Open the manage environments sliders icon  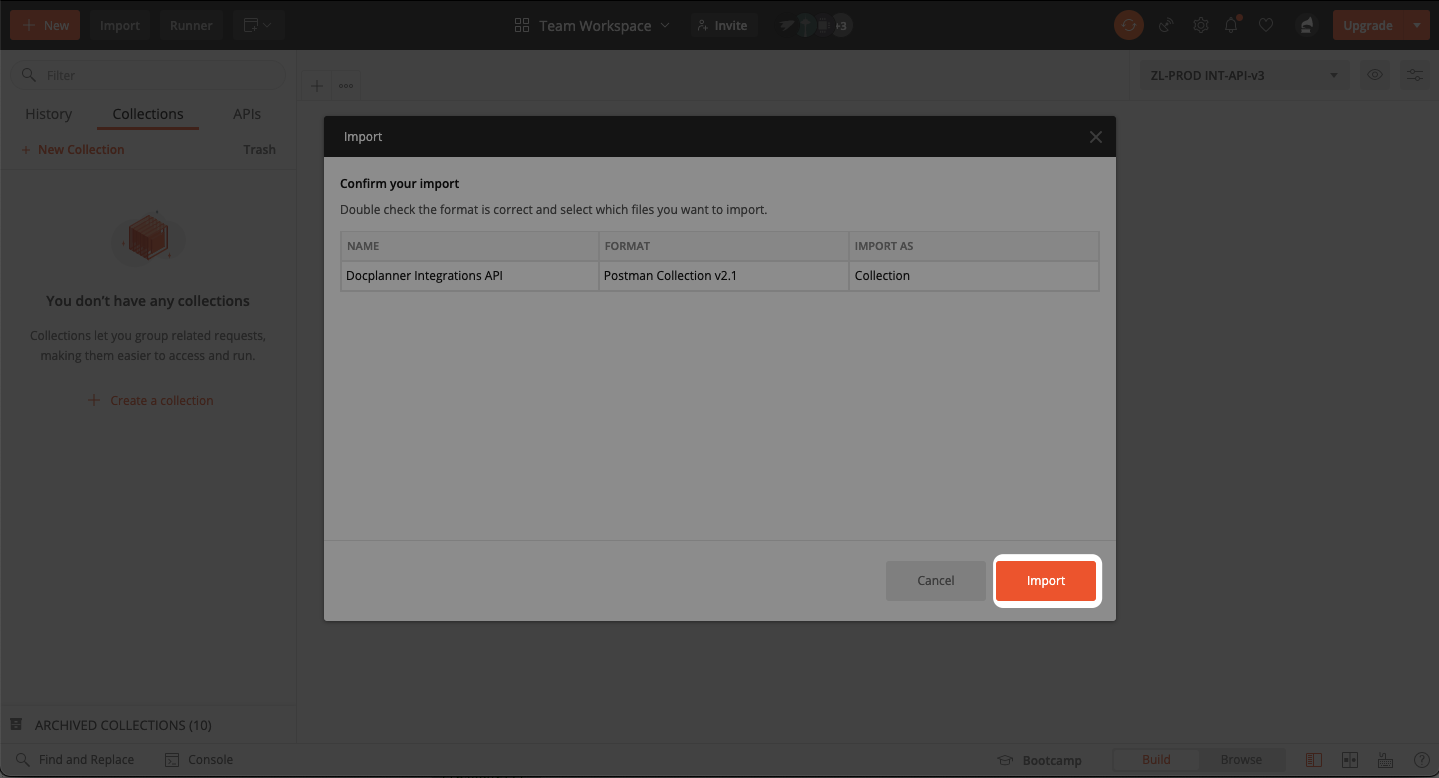point(1415,75)
